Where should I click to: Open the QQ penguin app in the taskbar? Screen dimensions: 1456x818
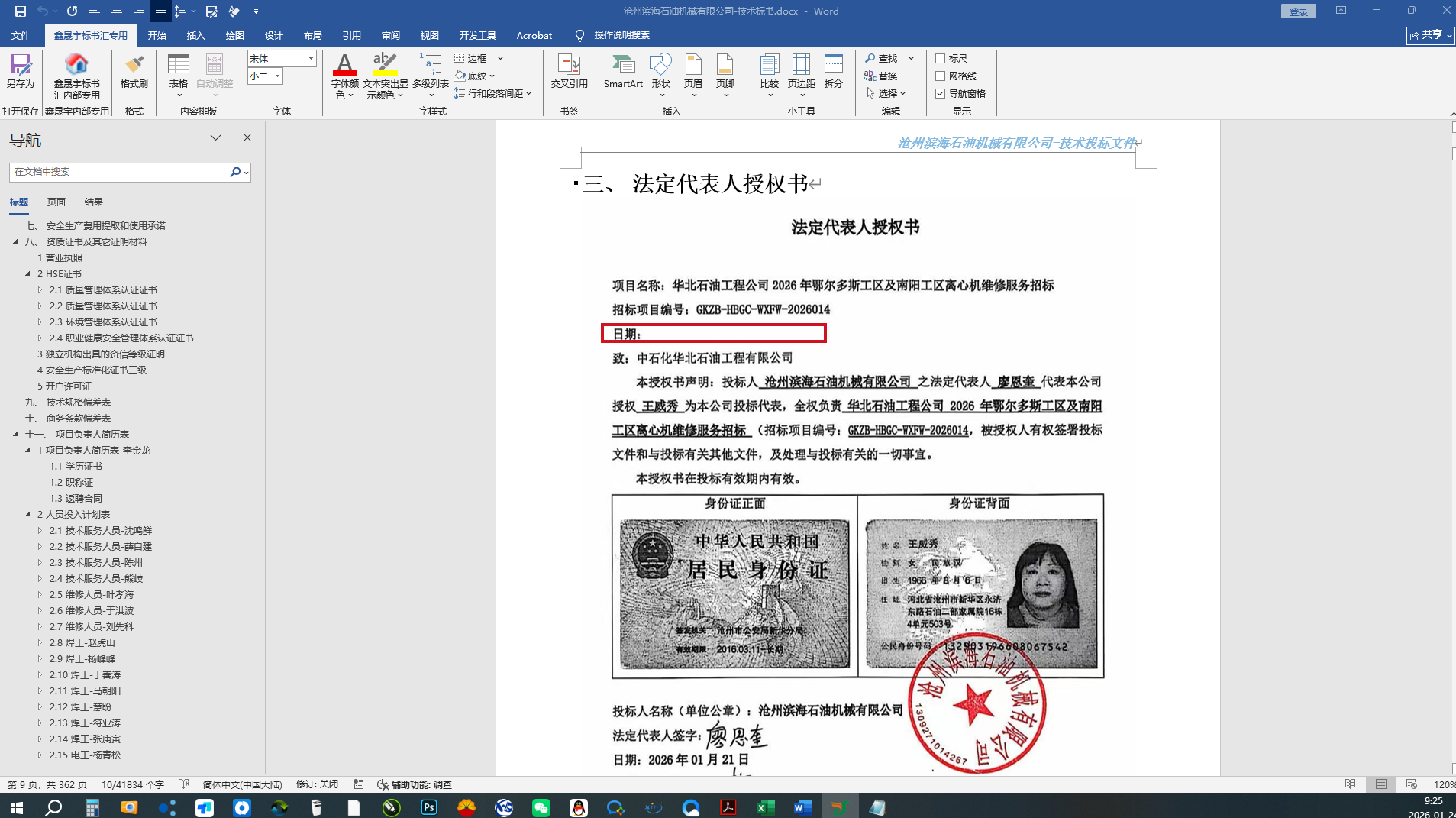coord(579,807)
